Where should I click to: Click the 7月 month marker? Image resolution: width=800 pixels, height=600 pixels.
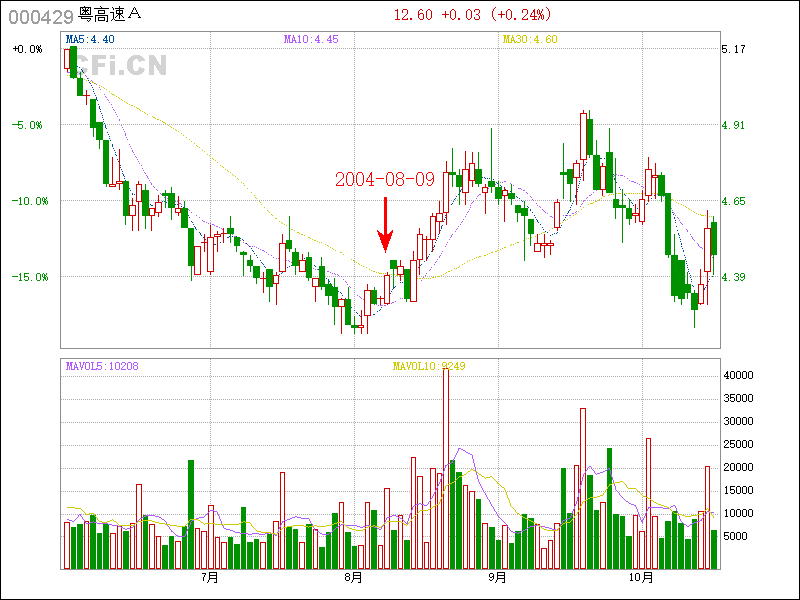click(209, 578)
